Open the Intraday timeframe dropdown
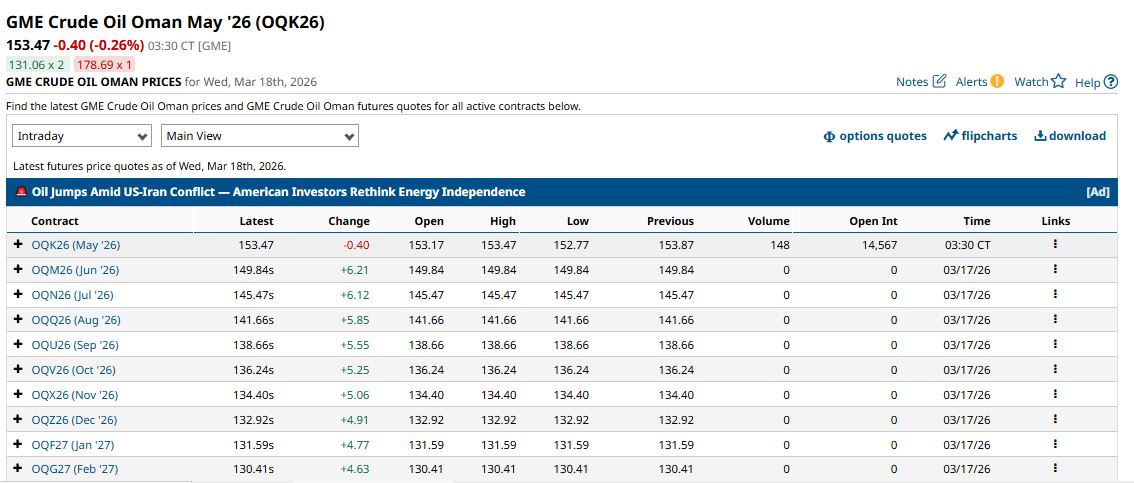 point(82,135)
